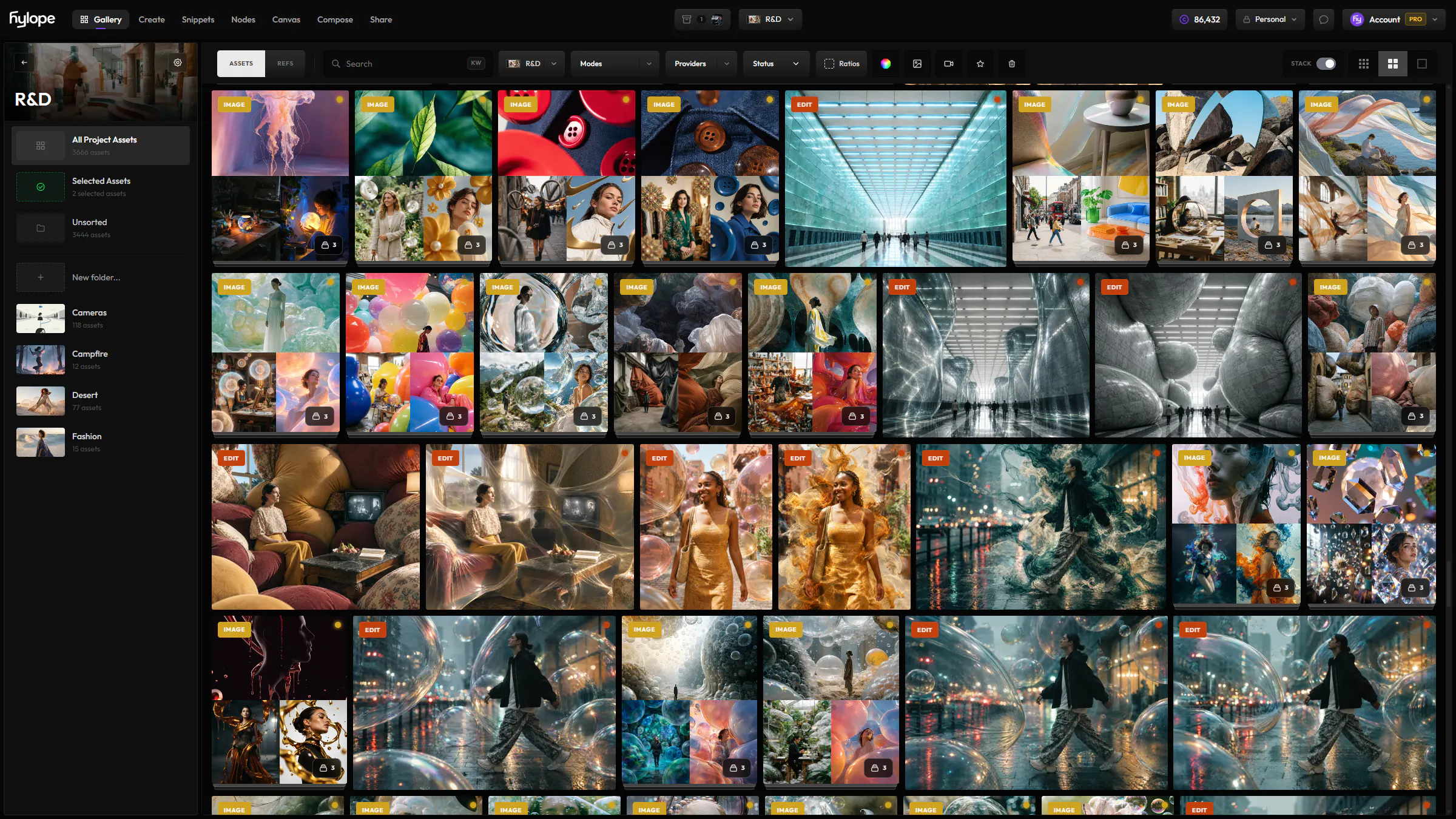
Task: Expand the Providers filter dropdown
Action: 701,64
